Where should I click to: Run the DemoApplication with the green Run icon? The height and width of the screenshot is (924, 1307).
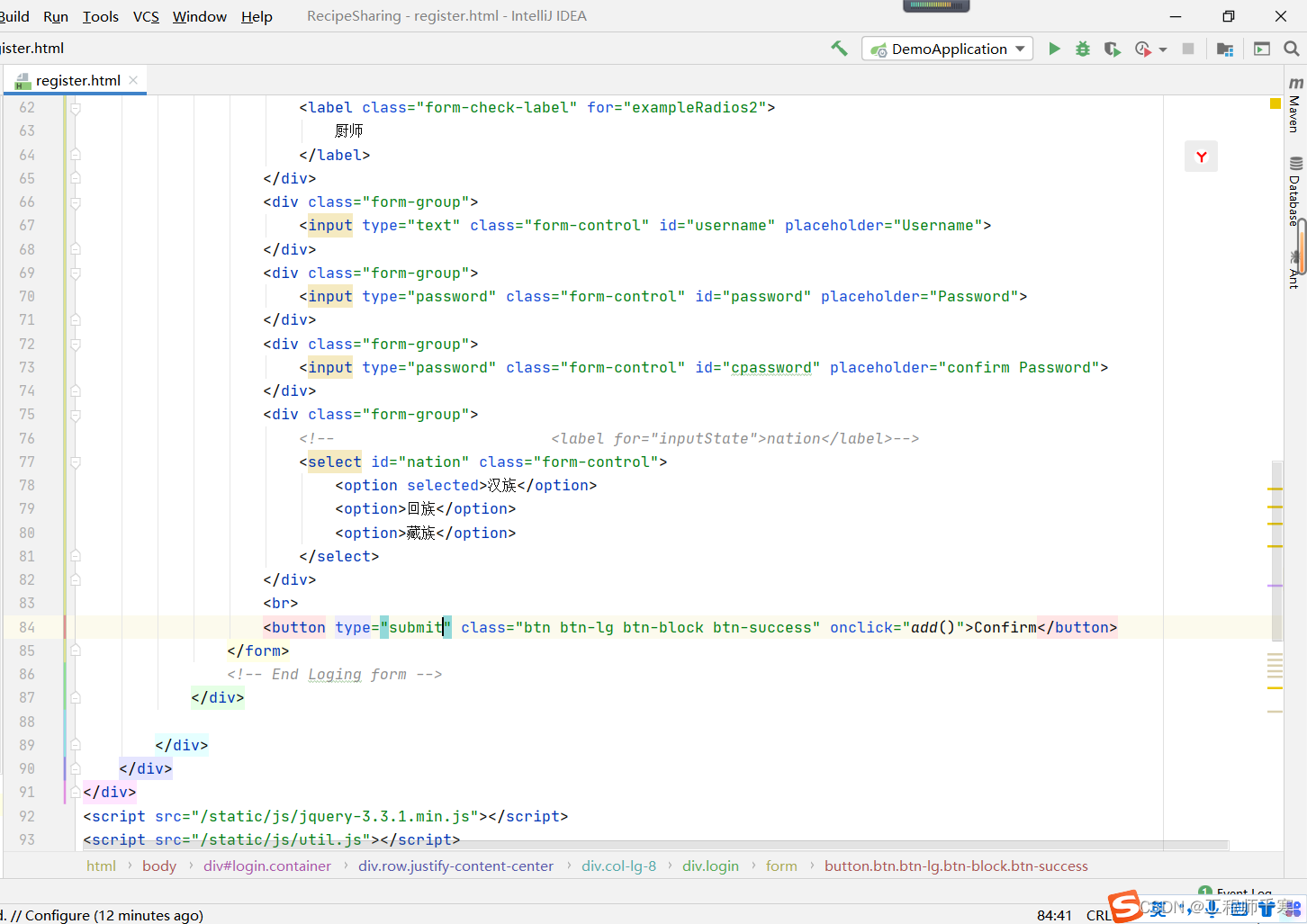point(1054,49)
